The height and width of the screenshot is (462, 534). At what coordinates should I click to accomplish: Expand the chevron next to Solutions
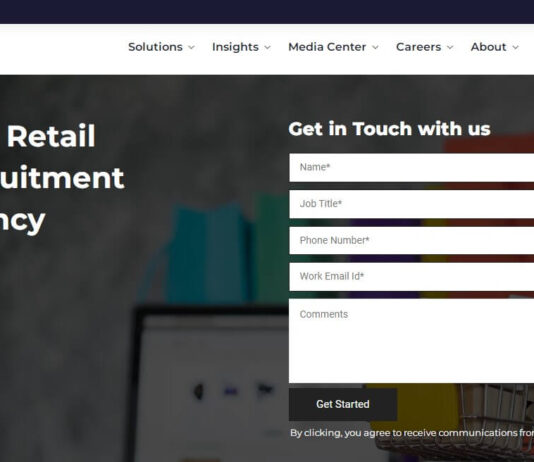(192, 47)
